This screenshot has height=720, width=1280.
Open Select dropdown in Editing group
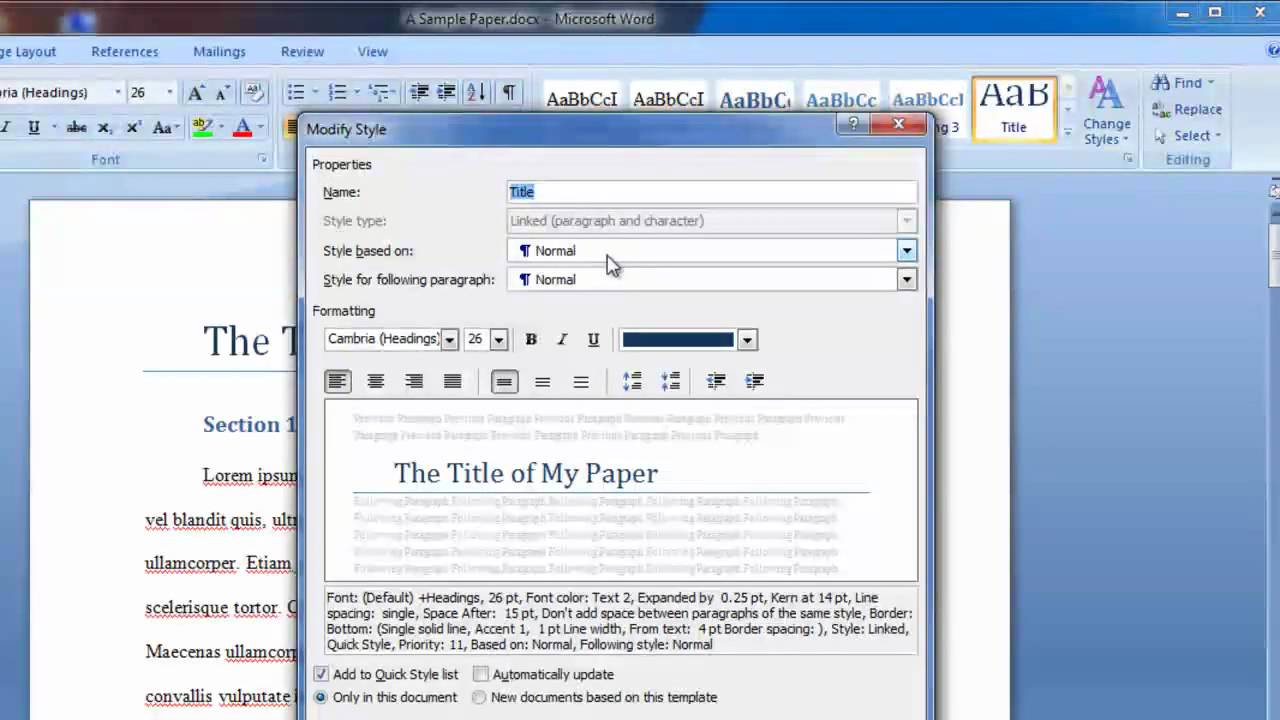pyautogui.click(x=1218, y=135)
